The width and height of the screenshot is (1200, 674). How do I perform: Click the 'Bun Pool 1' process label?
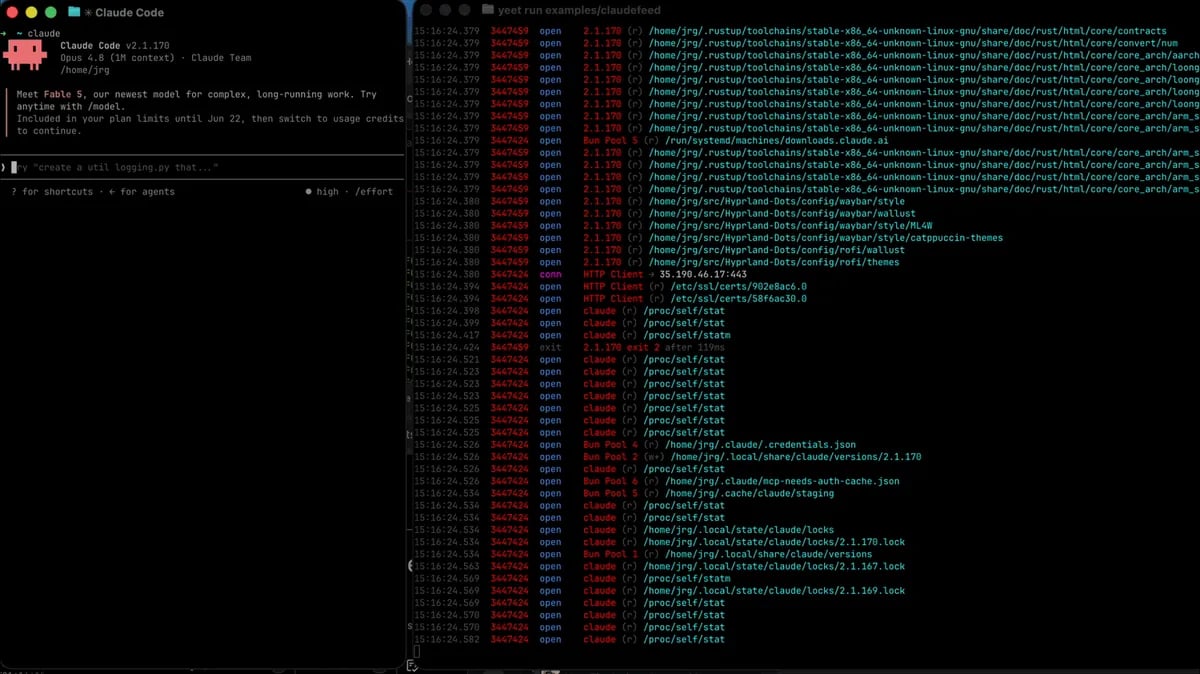point(611,554)
